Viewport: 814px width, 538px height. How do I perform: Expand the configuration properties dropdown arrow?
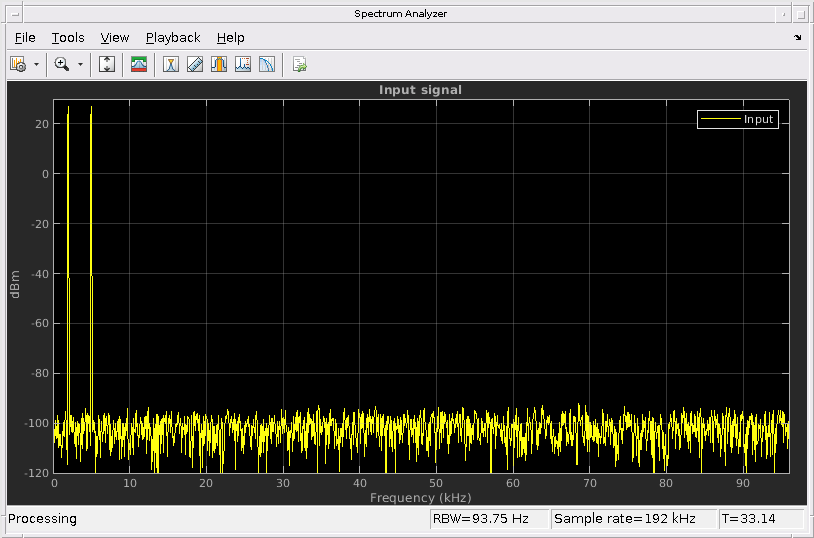pyautogui.click(x=37, y=64)
